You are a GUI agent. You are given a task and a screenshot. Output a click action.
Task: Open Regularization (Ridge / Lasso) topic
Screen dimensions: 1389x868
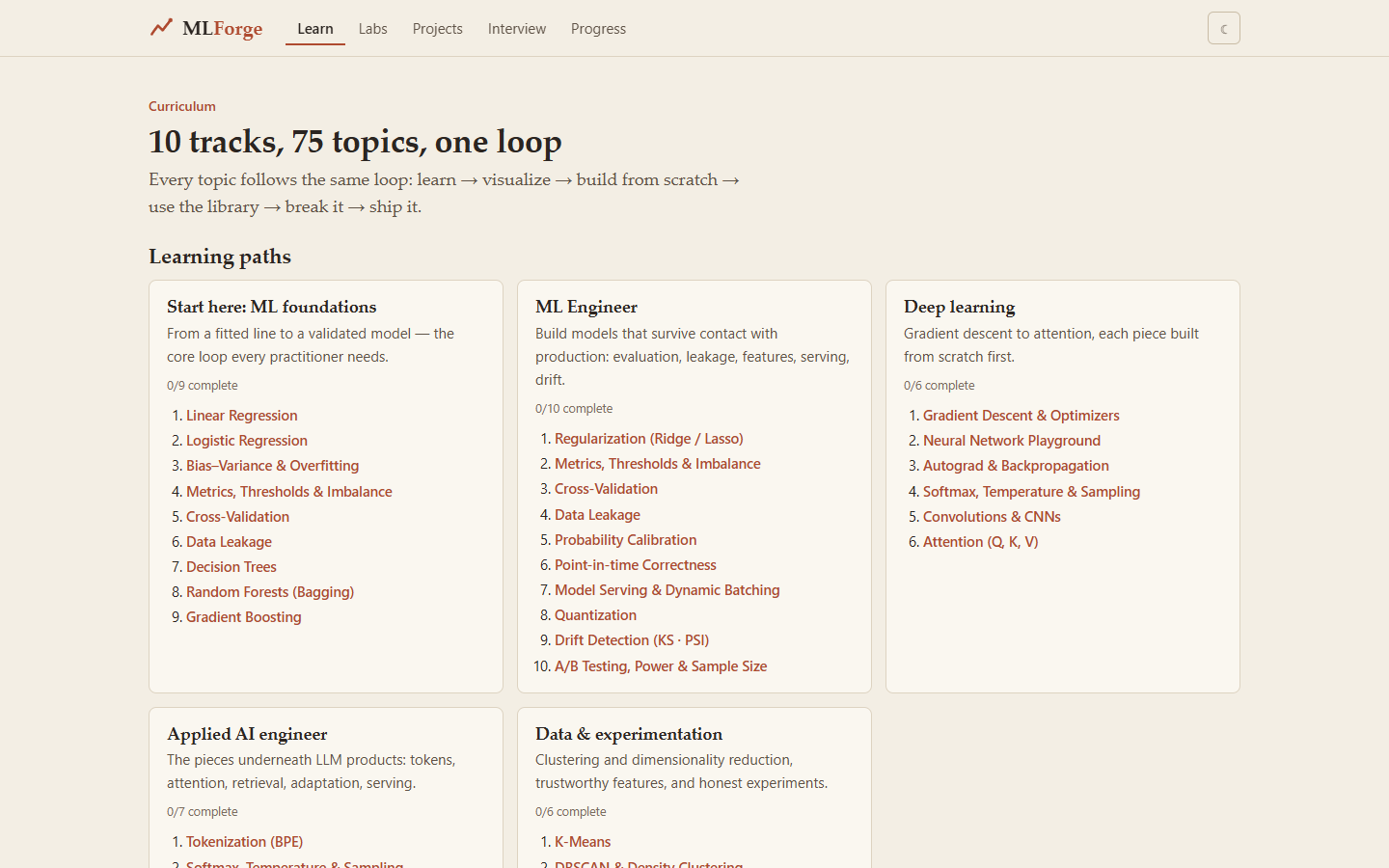(x=649, y=439)
